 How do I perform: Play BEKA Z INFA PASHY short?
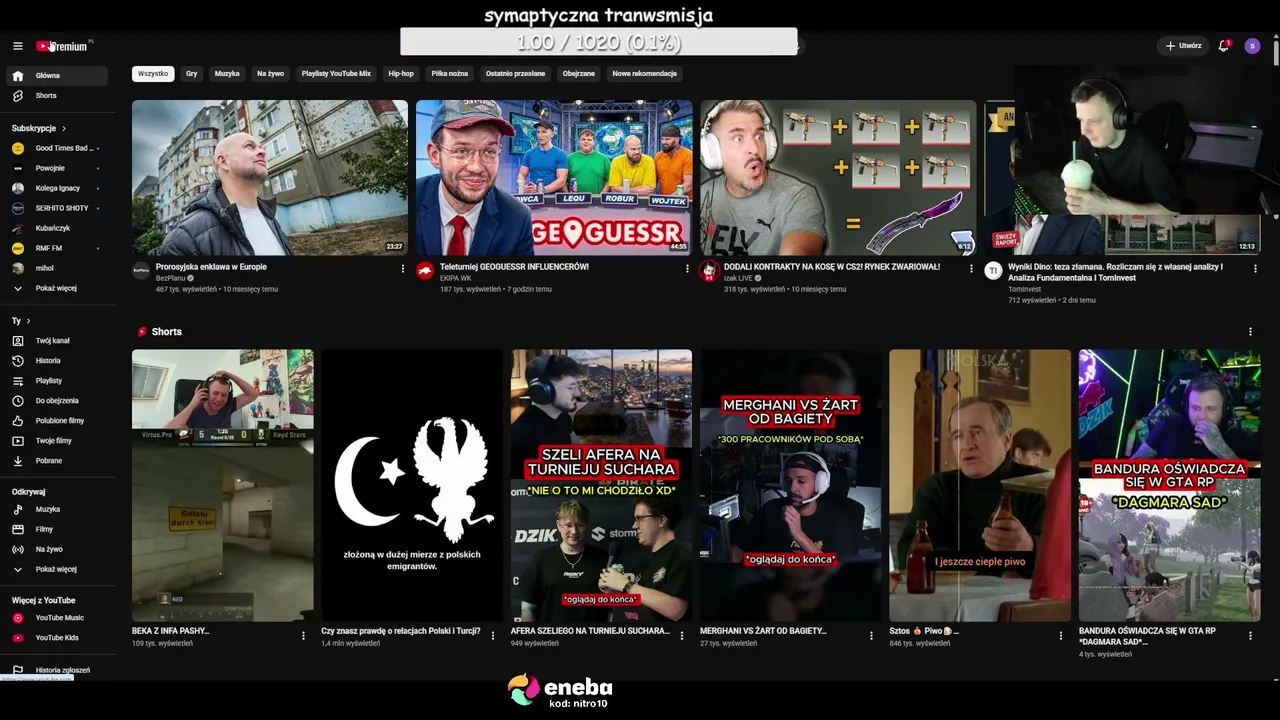tap(222, 486)
